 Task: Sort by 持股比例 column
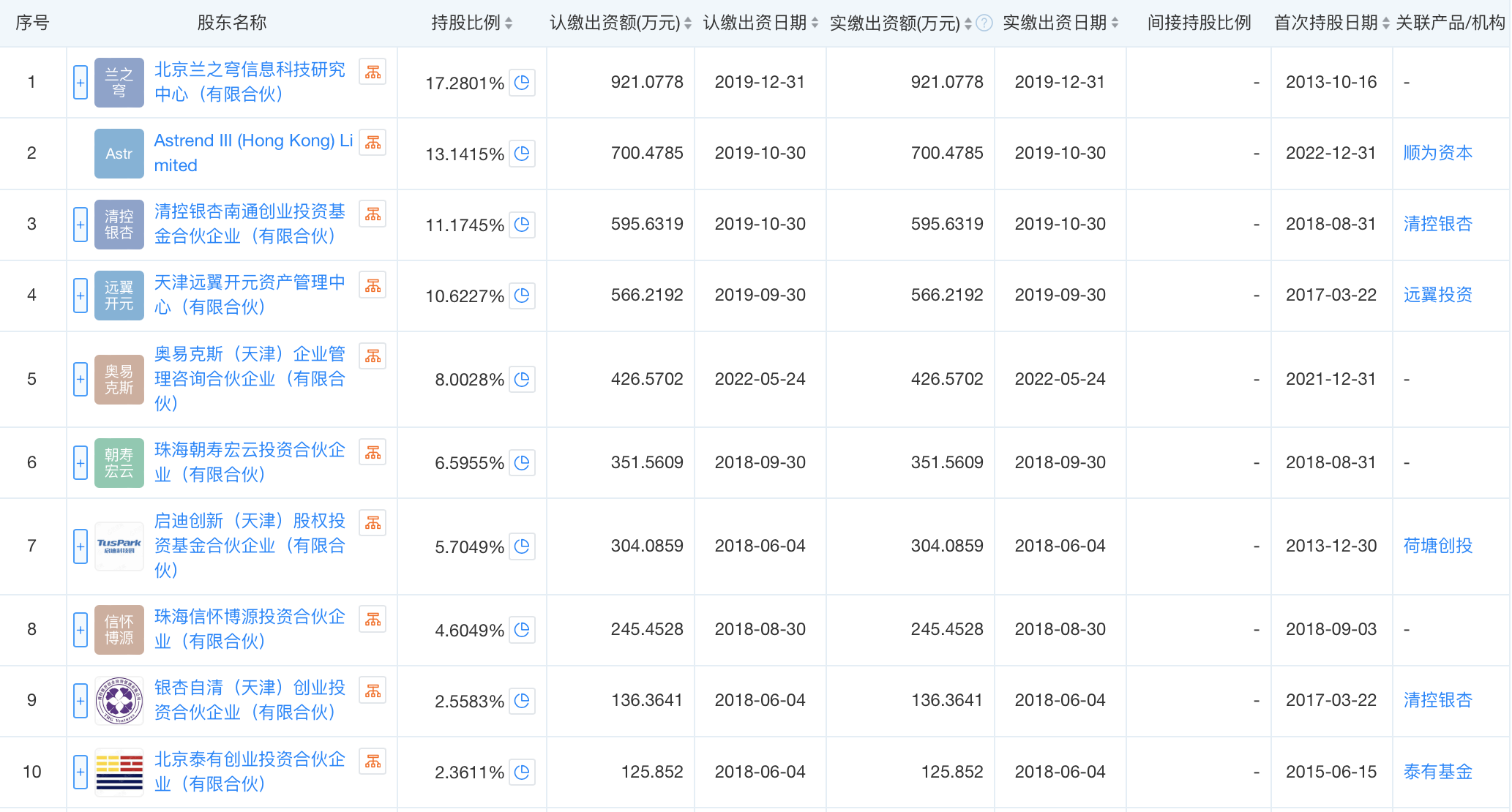[509, 23]
